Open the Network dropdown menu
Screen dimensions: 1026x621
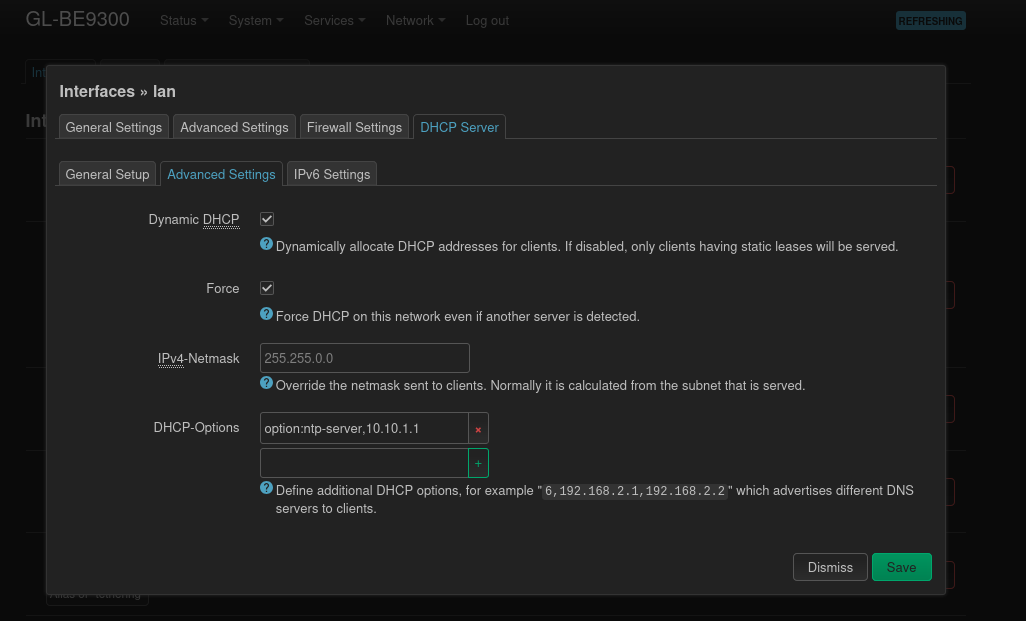415,20
